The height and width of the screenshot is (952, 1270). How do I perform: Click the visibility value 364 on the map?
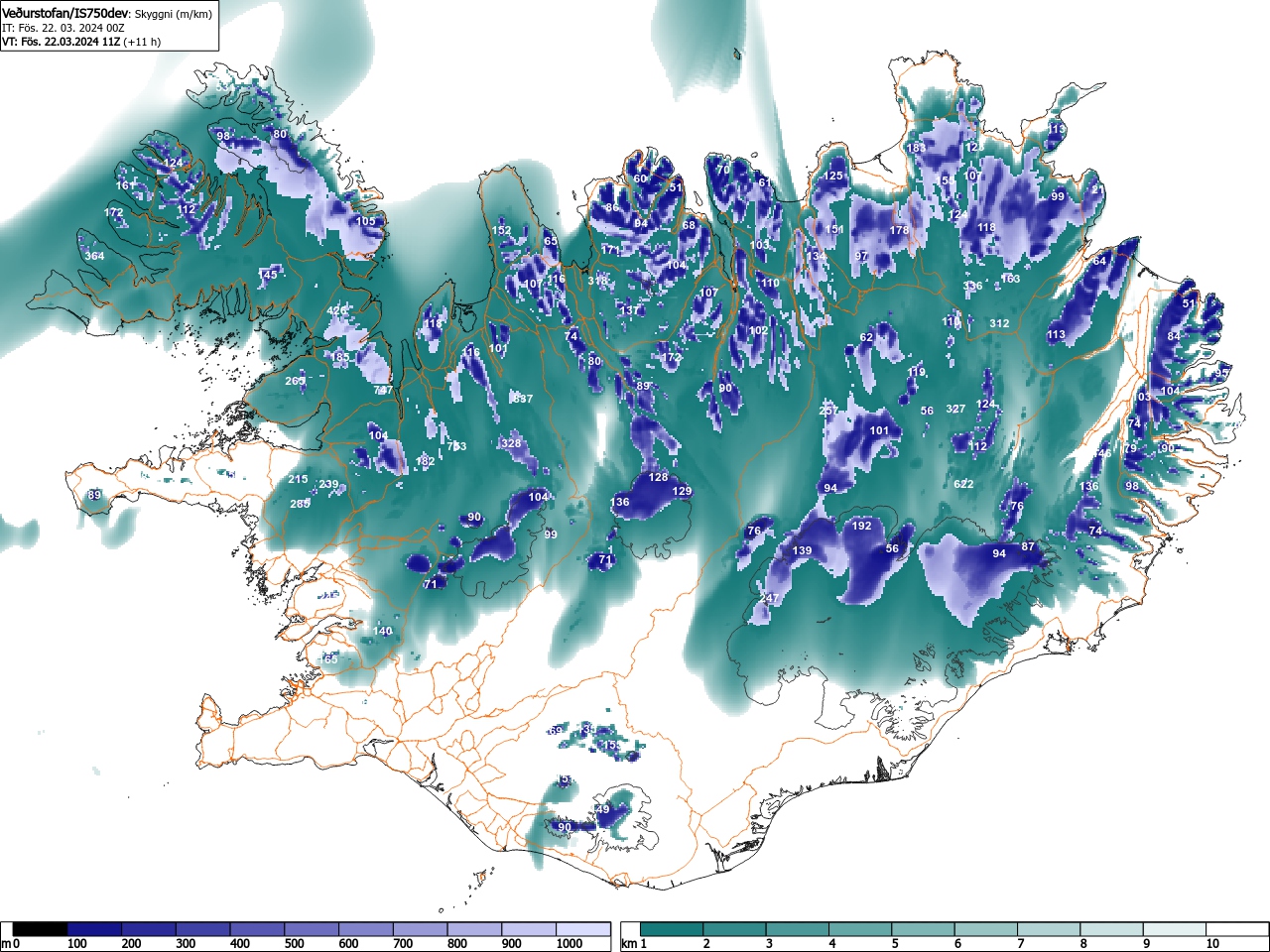tap(94, 256)
